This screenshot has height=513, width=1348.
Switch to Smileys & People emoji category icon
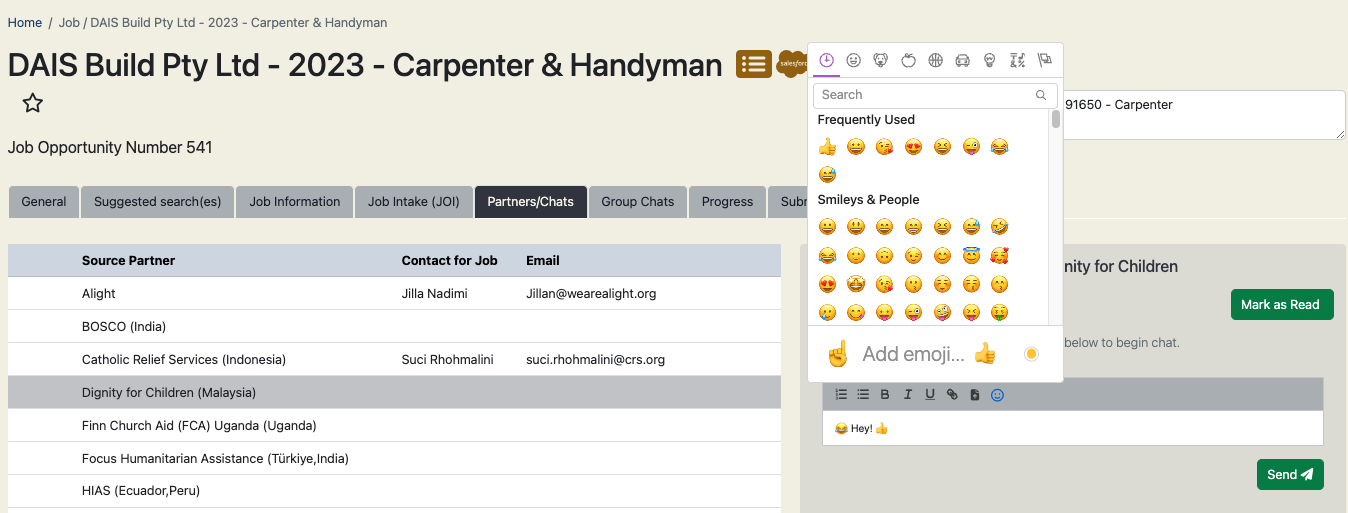click(x=854, y=60)
